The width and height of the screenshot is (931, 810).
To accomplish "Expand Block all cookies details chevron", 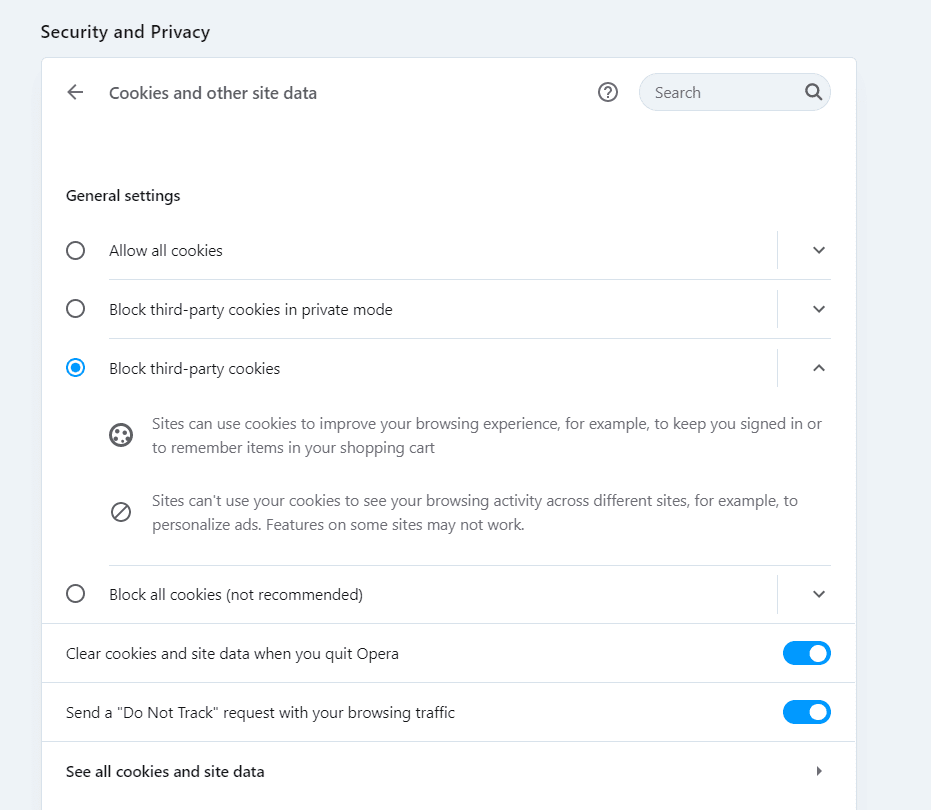I will click(819, 594).
